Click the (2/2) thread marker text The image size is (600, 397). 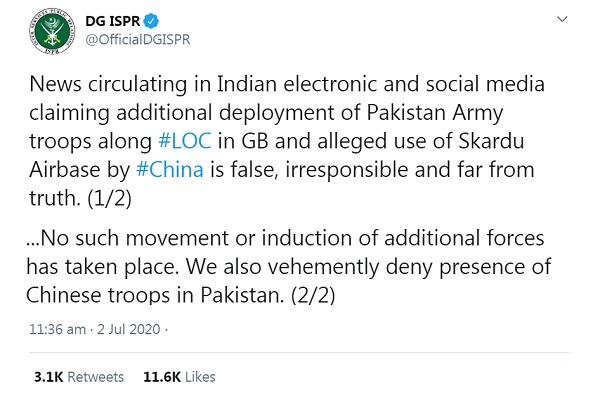click(313, 295)
